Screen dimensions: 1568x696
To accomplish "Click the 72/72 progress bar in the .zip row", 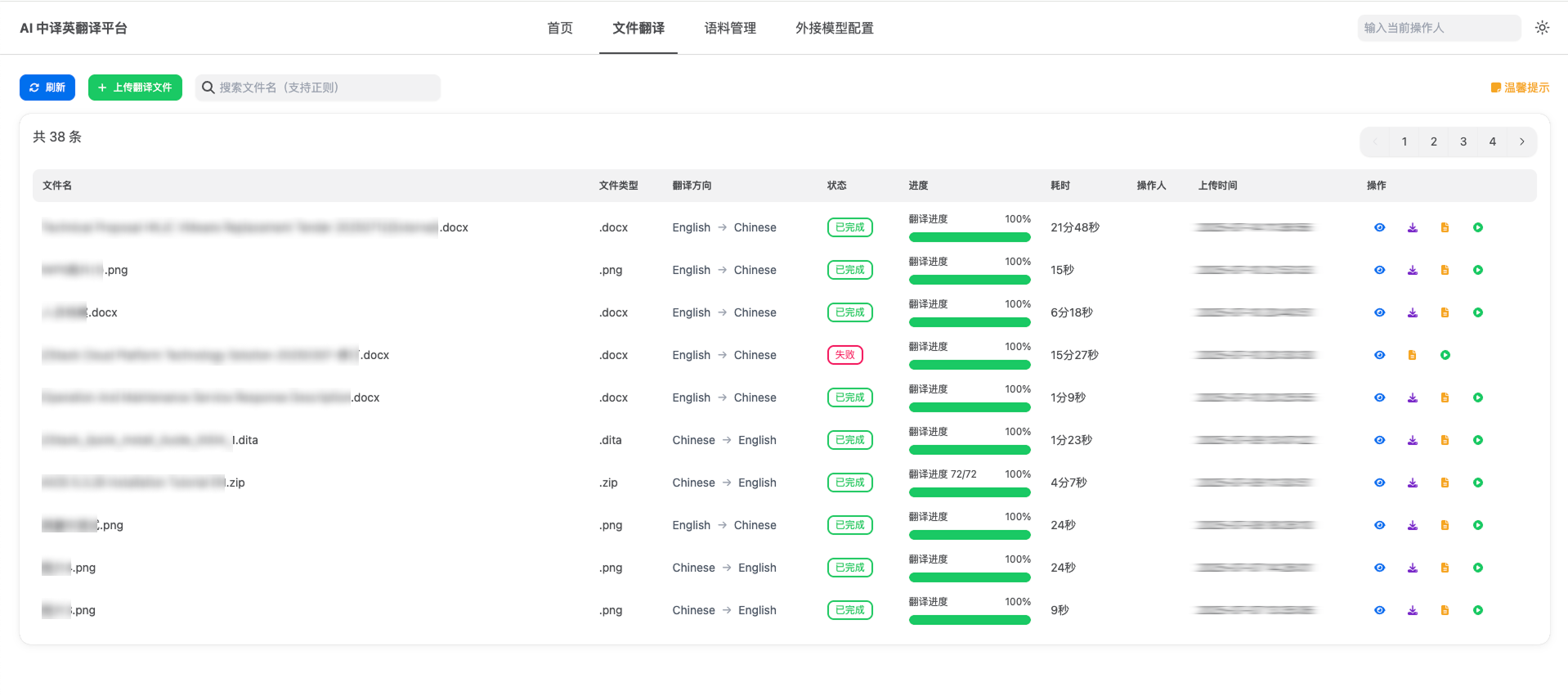I will [x=970, y=492].
